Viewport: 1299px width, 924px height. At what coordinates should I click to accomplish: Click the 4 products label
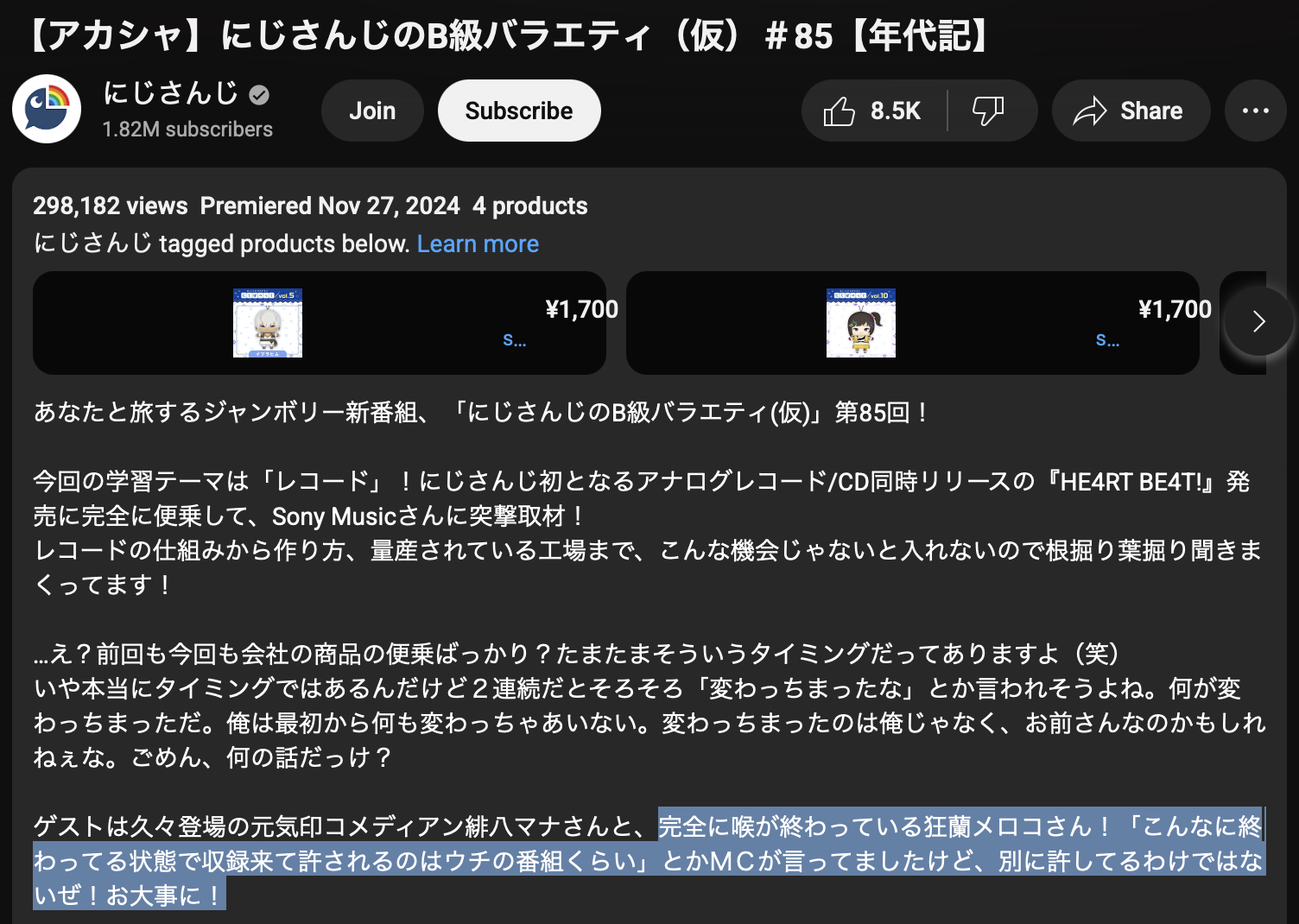[530, 206]
